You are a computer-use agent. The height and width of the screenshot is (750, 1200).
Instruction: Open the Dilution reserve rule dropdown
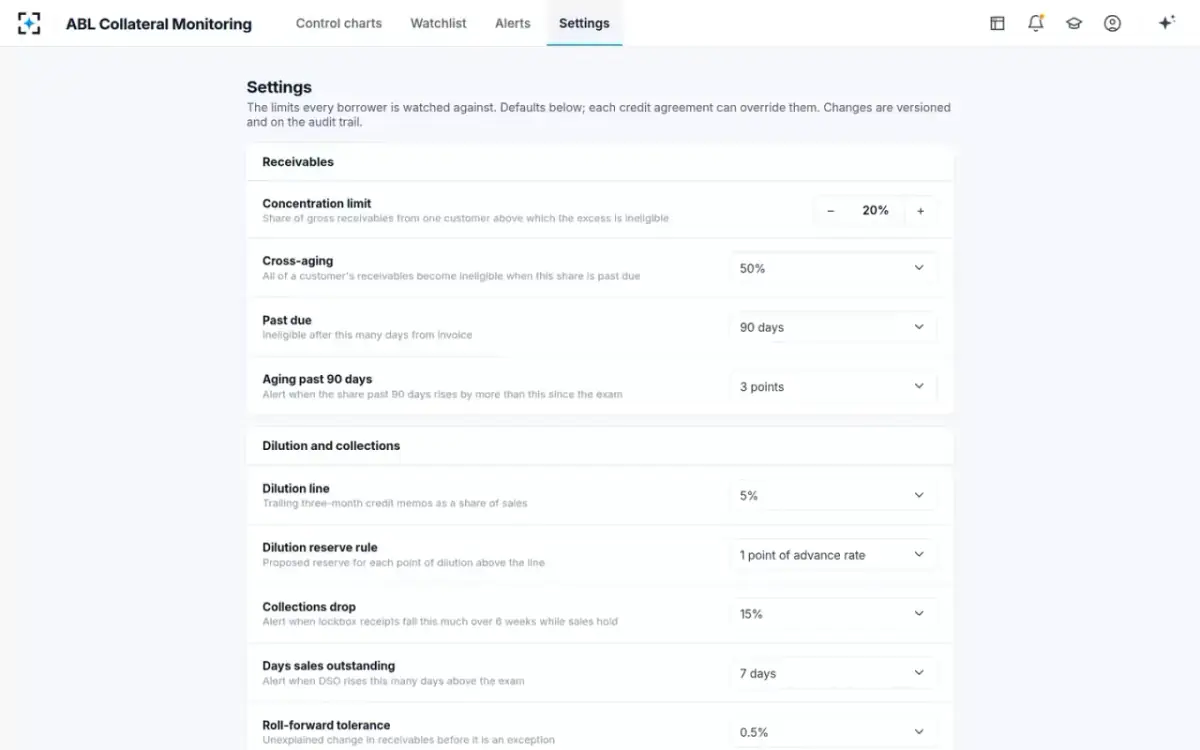pos(833,555)
